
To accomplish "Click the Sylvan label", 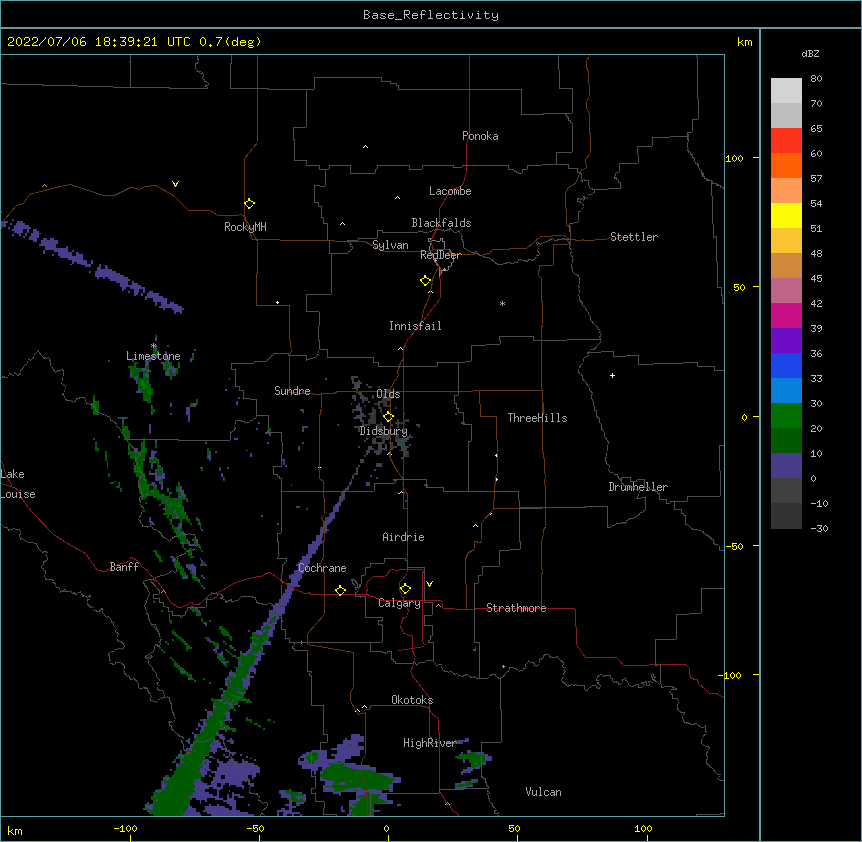I will [390, 245].
